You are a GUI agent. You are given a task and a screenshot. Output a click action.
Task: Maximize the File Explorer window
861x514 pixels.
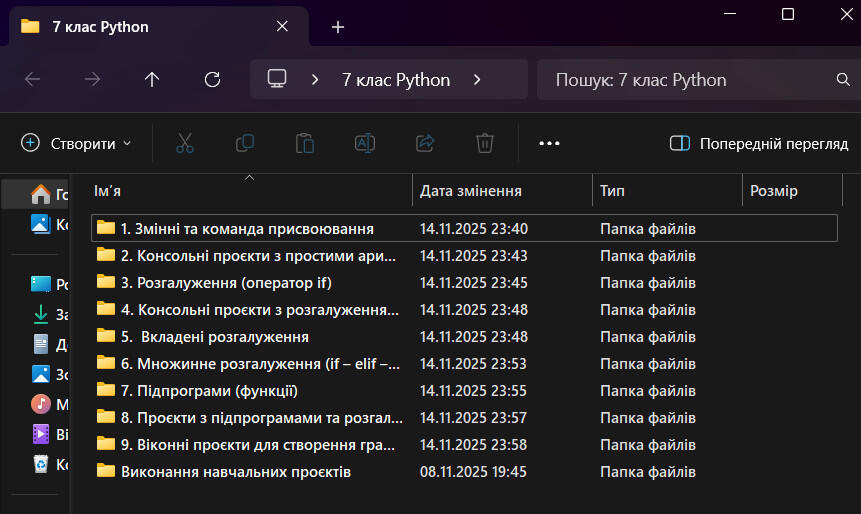click(x=787, y=14)
